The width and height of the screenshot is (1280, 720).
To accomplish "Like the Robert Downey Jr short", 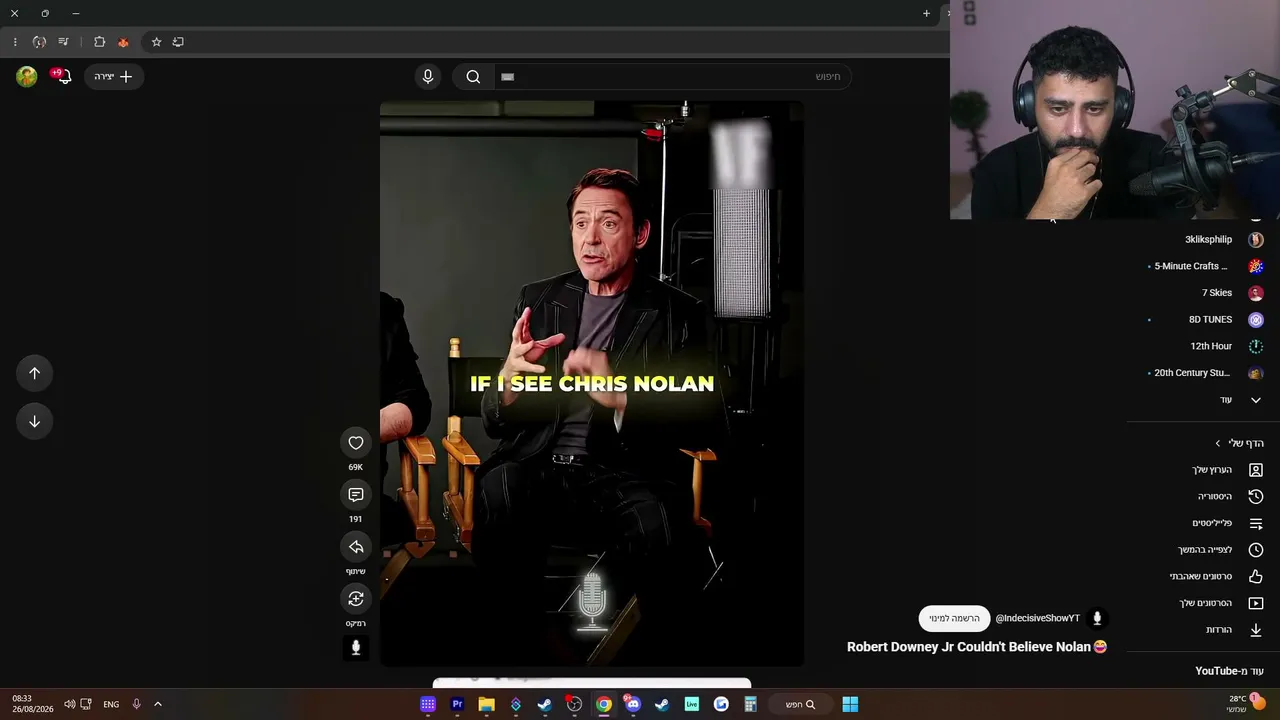I will tap(356, 443).
